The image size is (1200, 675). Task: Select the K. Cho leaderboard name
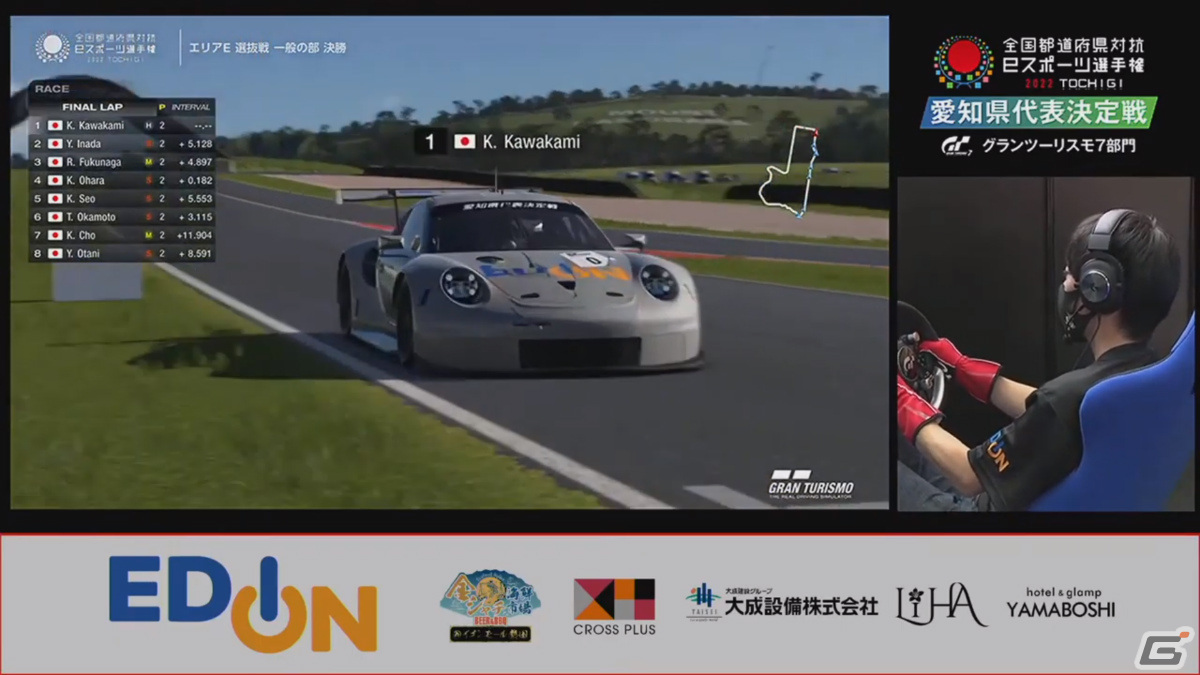[81, 235]
